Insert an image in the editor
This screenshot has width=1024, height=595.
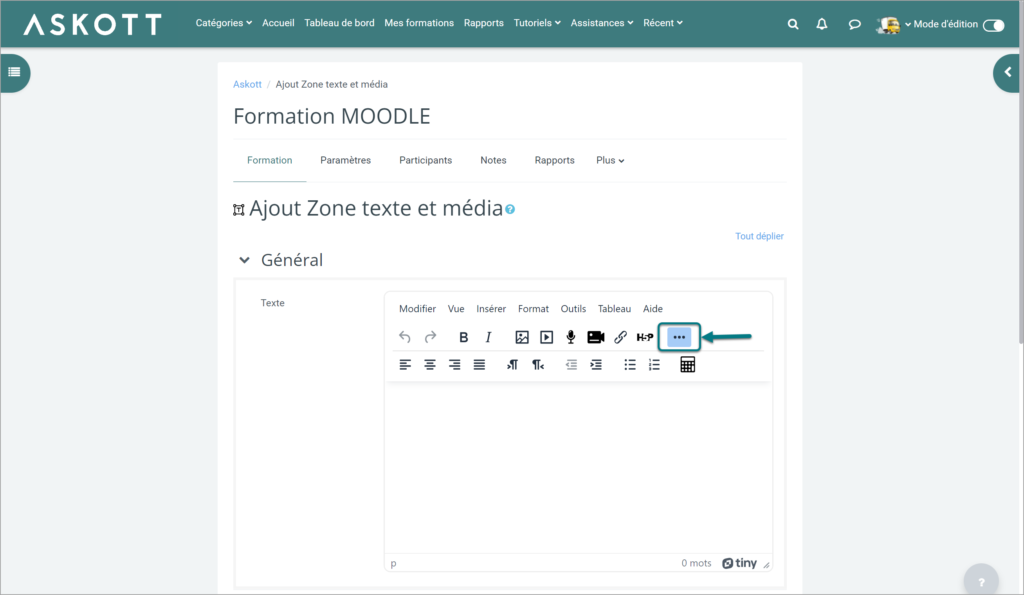tap(522, 337)
